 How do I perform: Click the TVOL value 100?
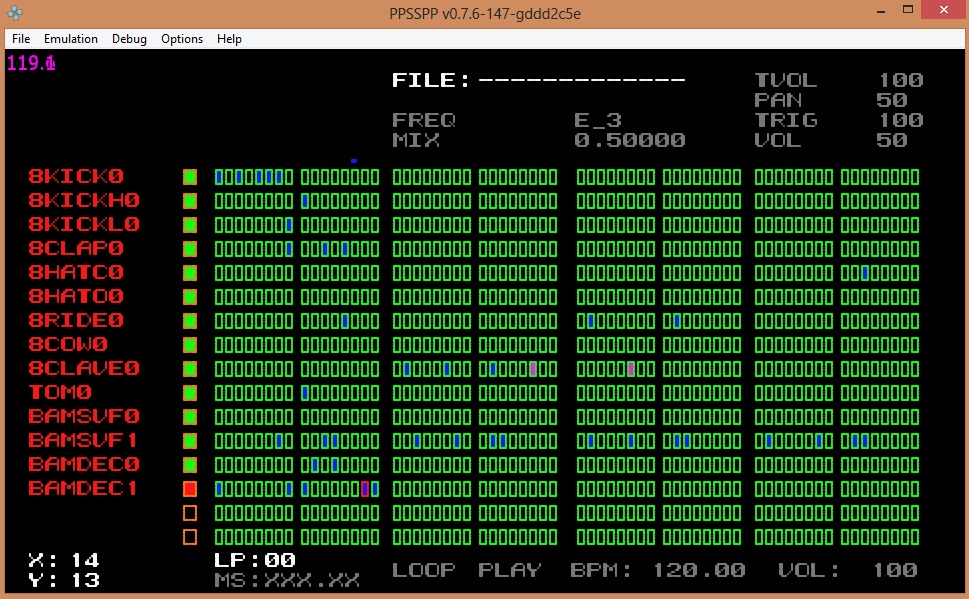coord(900,80)
